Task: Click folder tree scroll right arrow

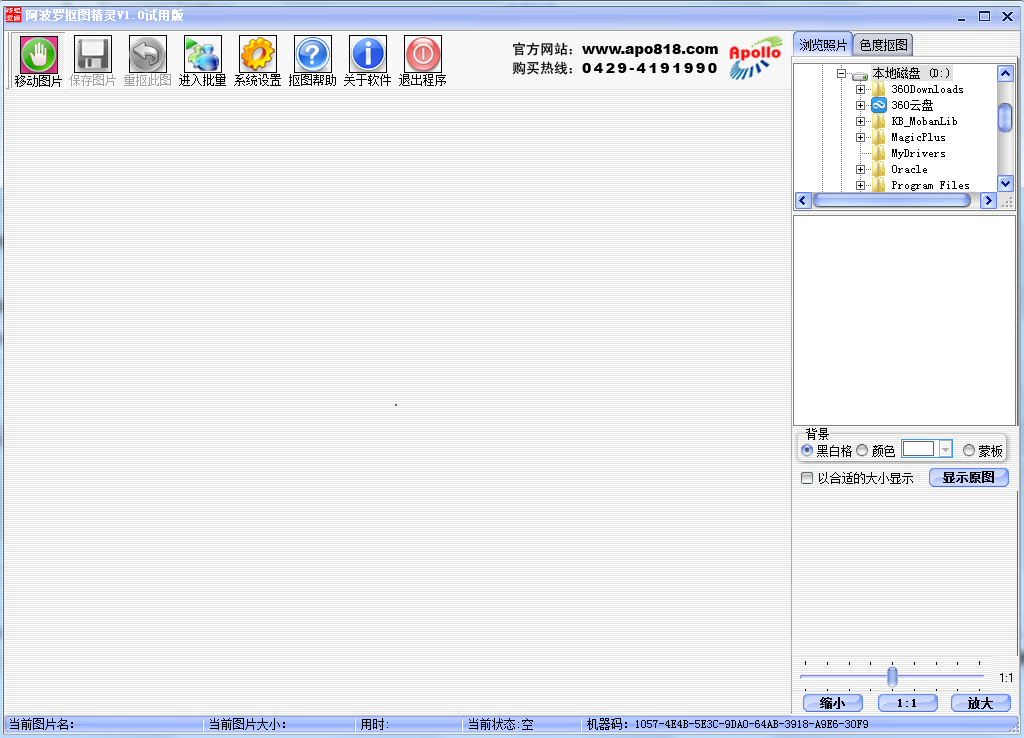Action: click(989, 201)
